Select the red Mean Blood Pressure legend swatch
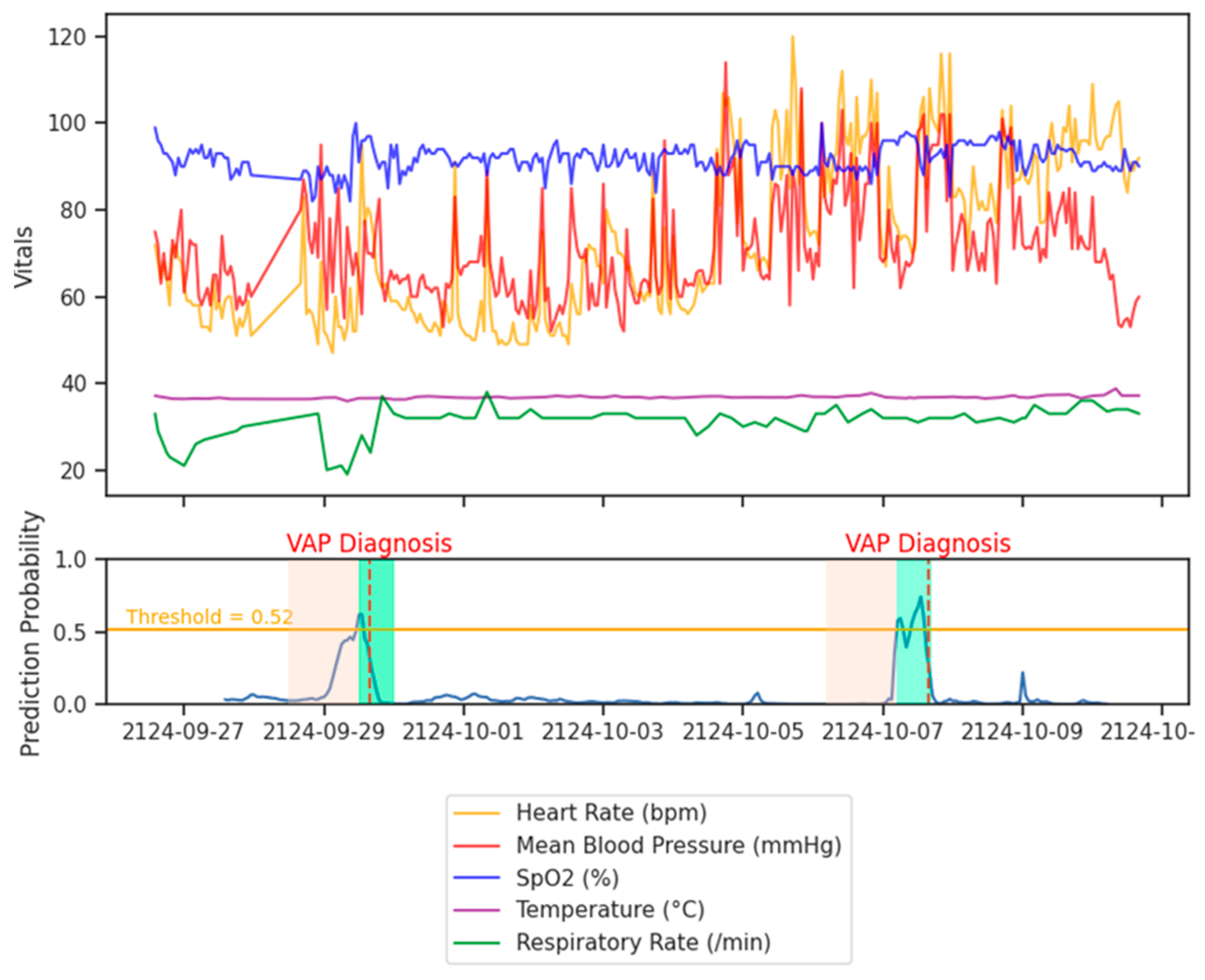 tap(477, 846)
